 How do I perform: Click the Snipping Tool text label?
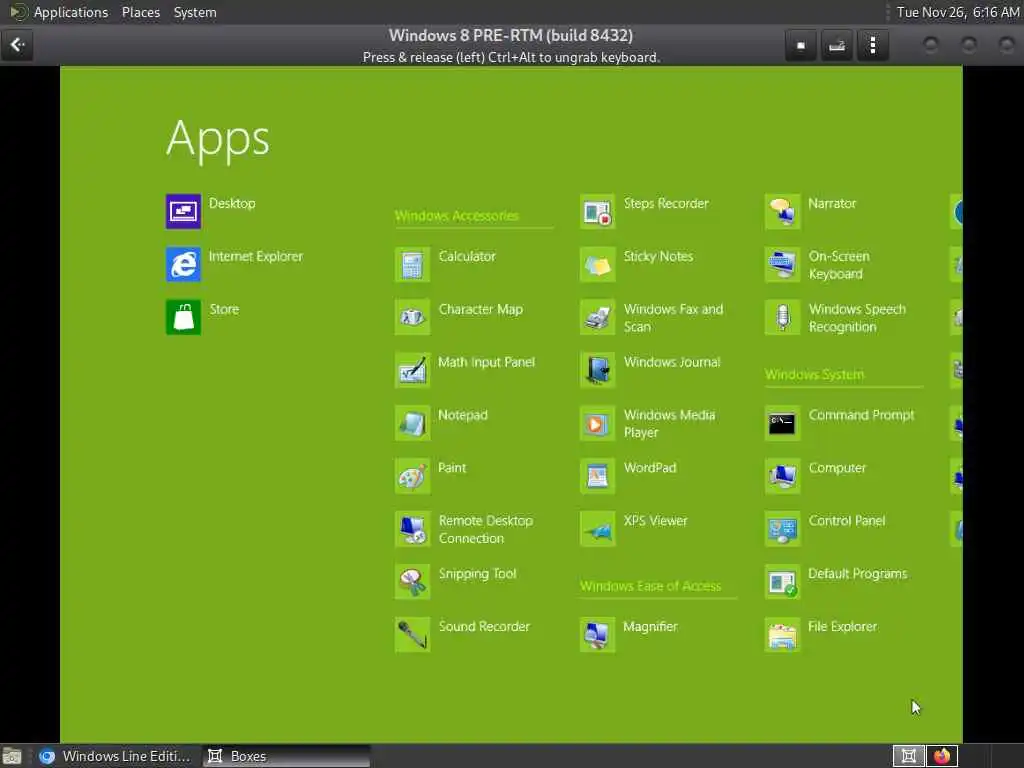tap(477, 573)
